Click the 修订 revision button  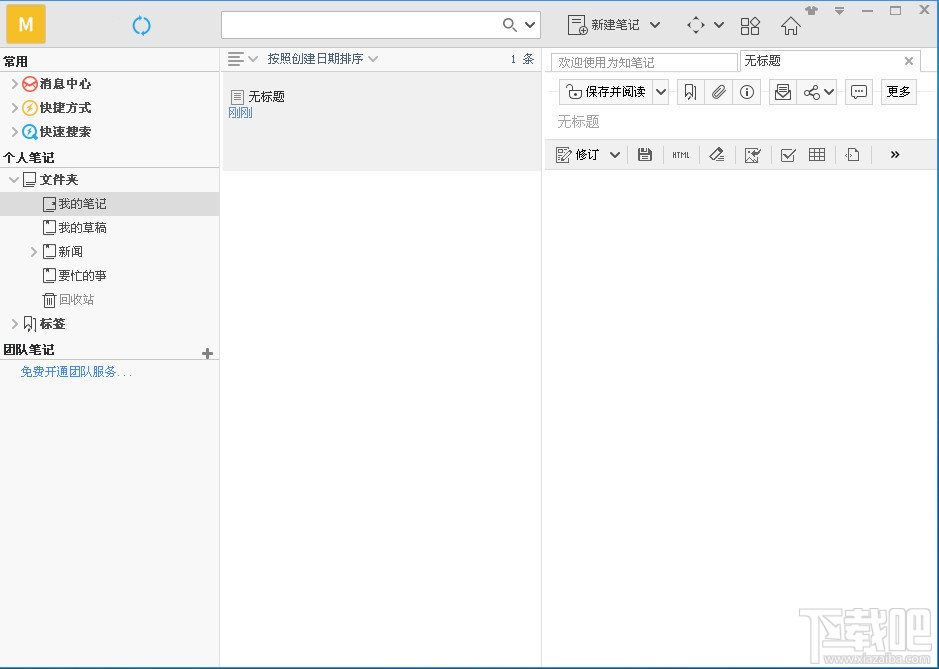(x=578, y=155)
